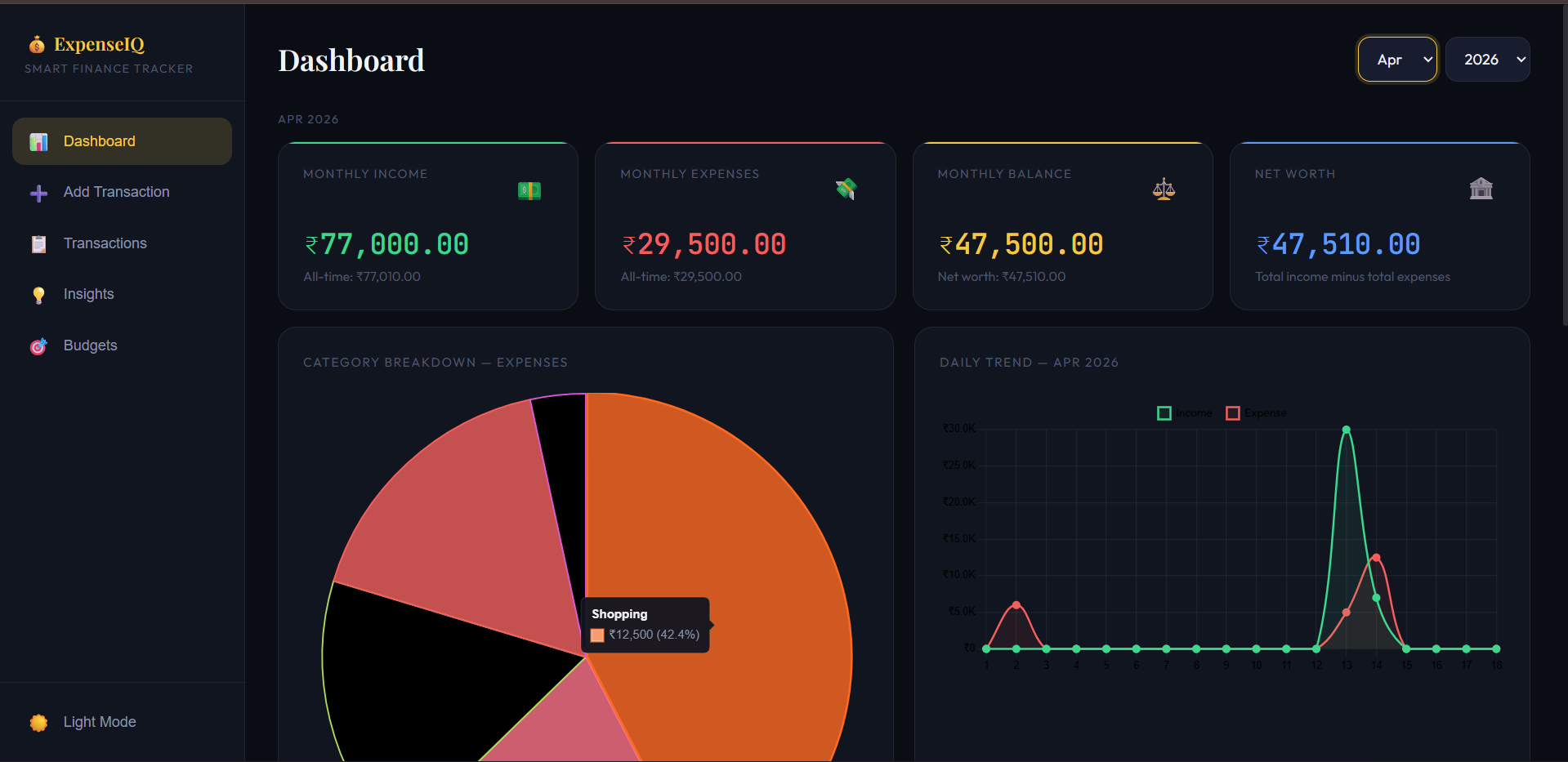This screenshot has height=762, width=1568.
Task: Open the Transactions page
Action: pyautogui.click(x=123, y=243)
